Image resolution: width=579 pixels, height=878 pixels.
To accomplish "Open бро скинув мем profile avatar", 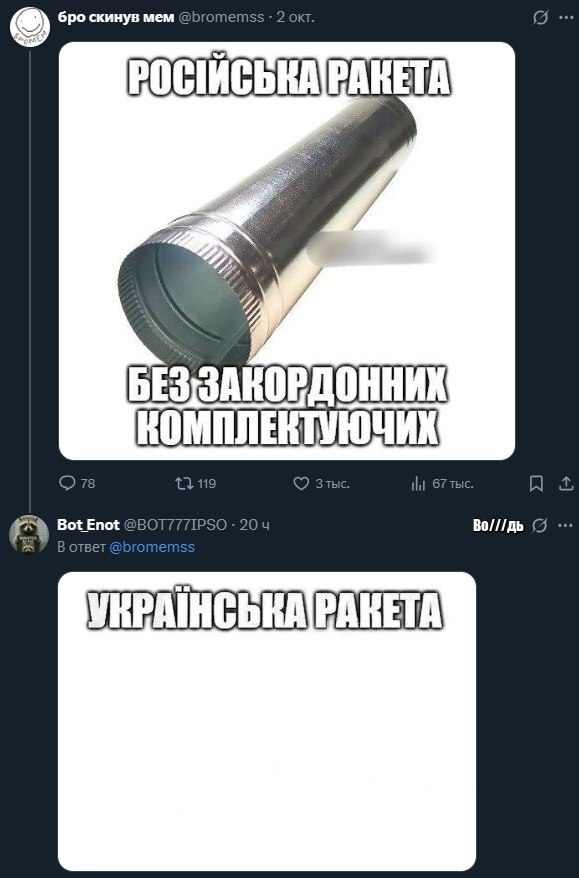I will [x=30, y=27].
